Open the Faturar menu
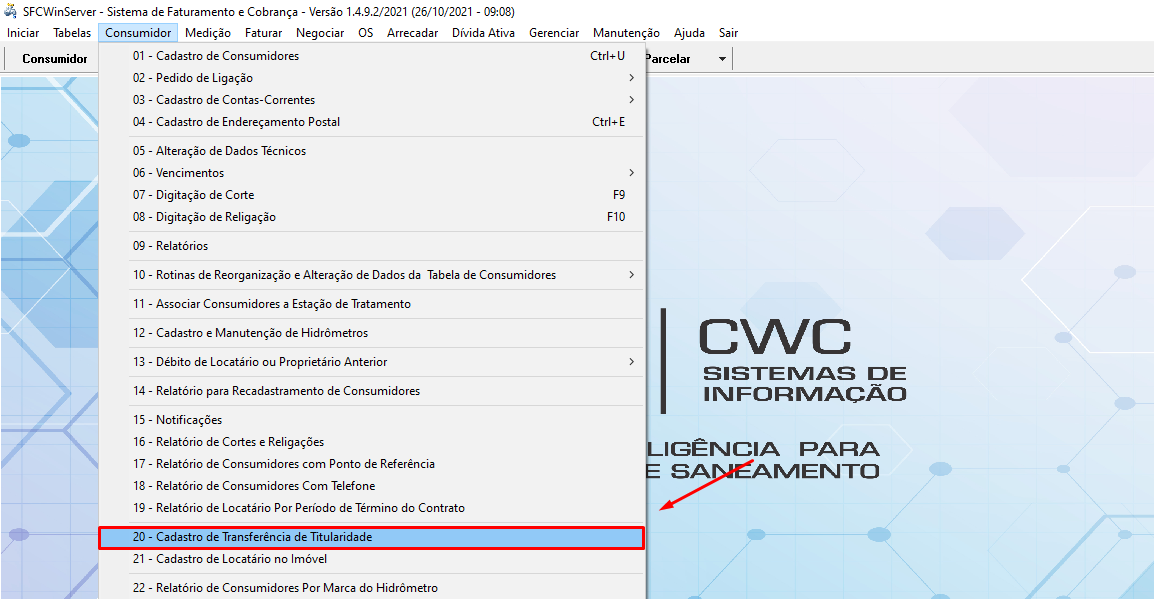The height and width of the screenshot is (599, 1154). coord(263,33)
